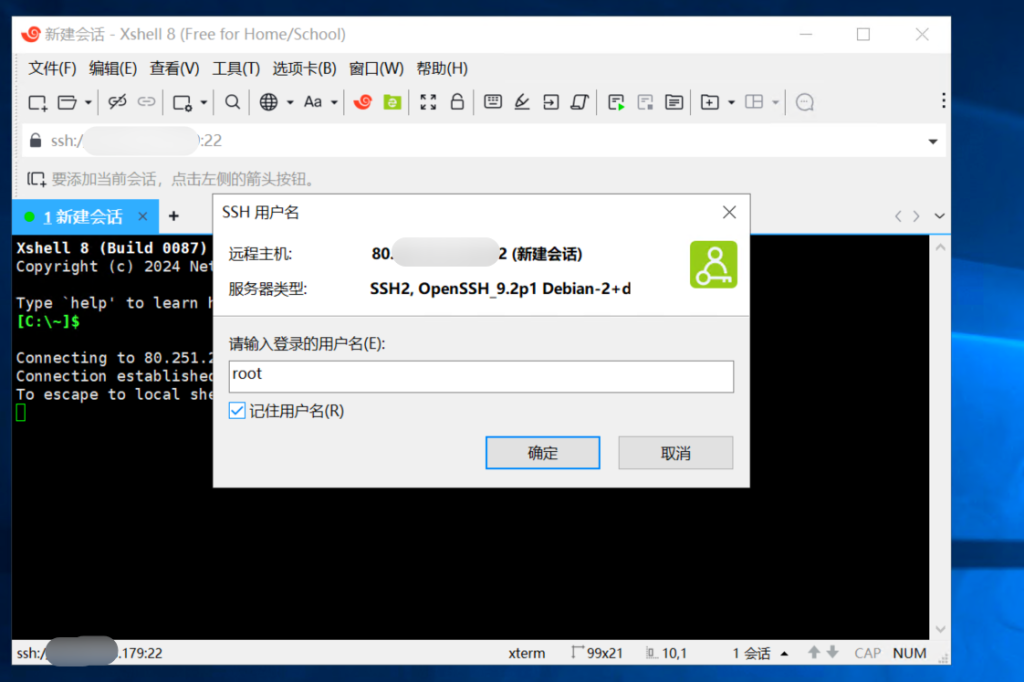The height and width of the screenshot is (682, 1024).
Task: Open the 文件(F) menu
Action: coord(52,69)
